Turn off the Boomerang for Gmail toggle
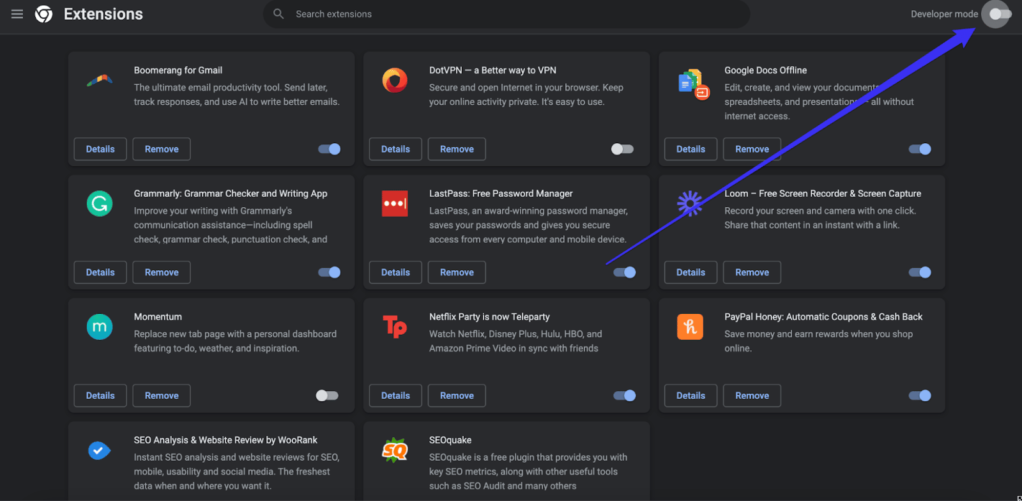The width and height of the screenshot is (1022, 501). pyautogui.click(x=329, y=149)
